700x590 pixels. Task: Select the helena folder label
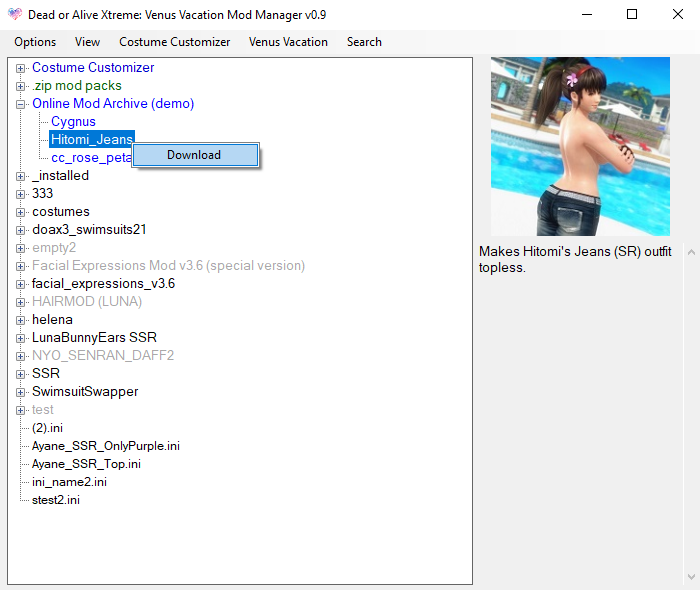(52, 320)
